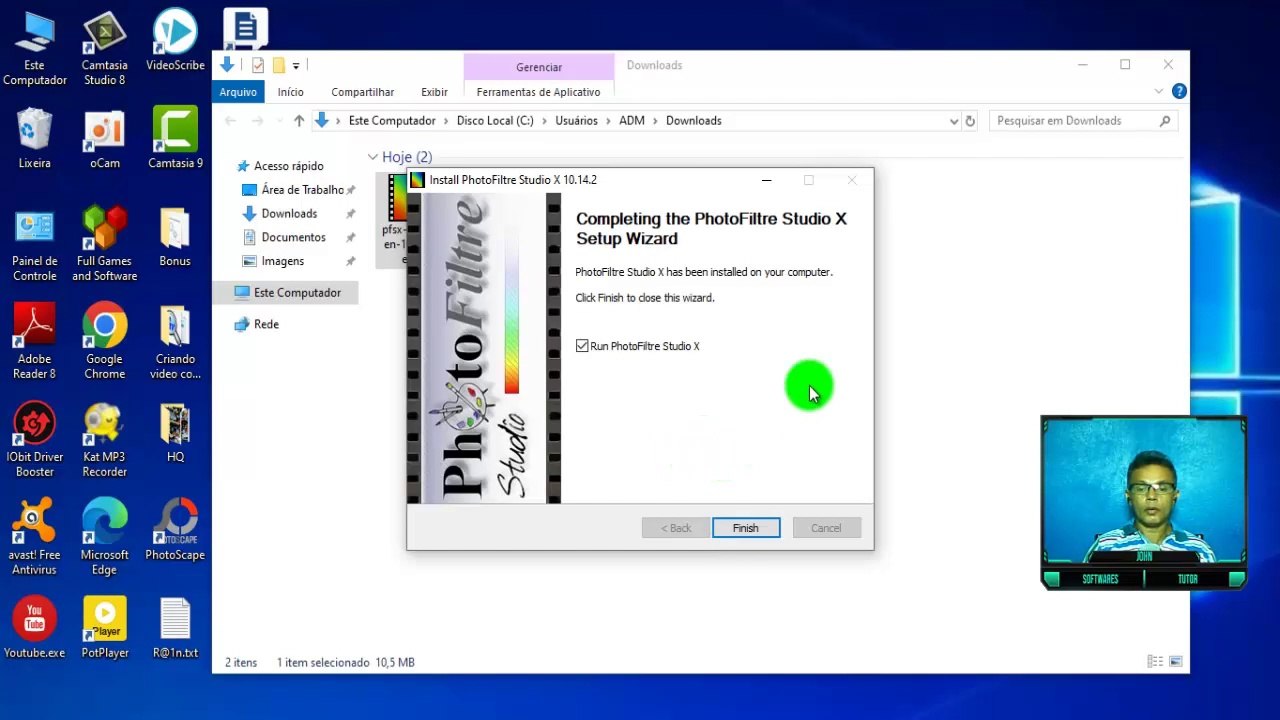The image size is (1280, 720).
Task: Open the Bonus folder on desktop
Action: click(175, 238)
